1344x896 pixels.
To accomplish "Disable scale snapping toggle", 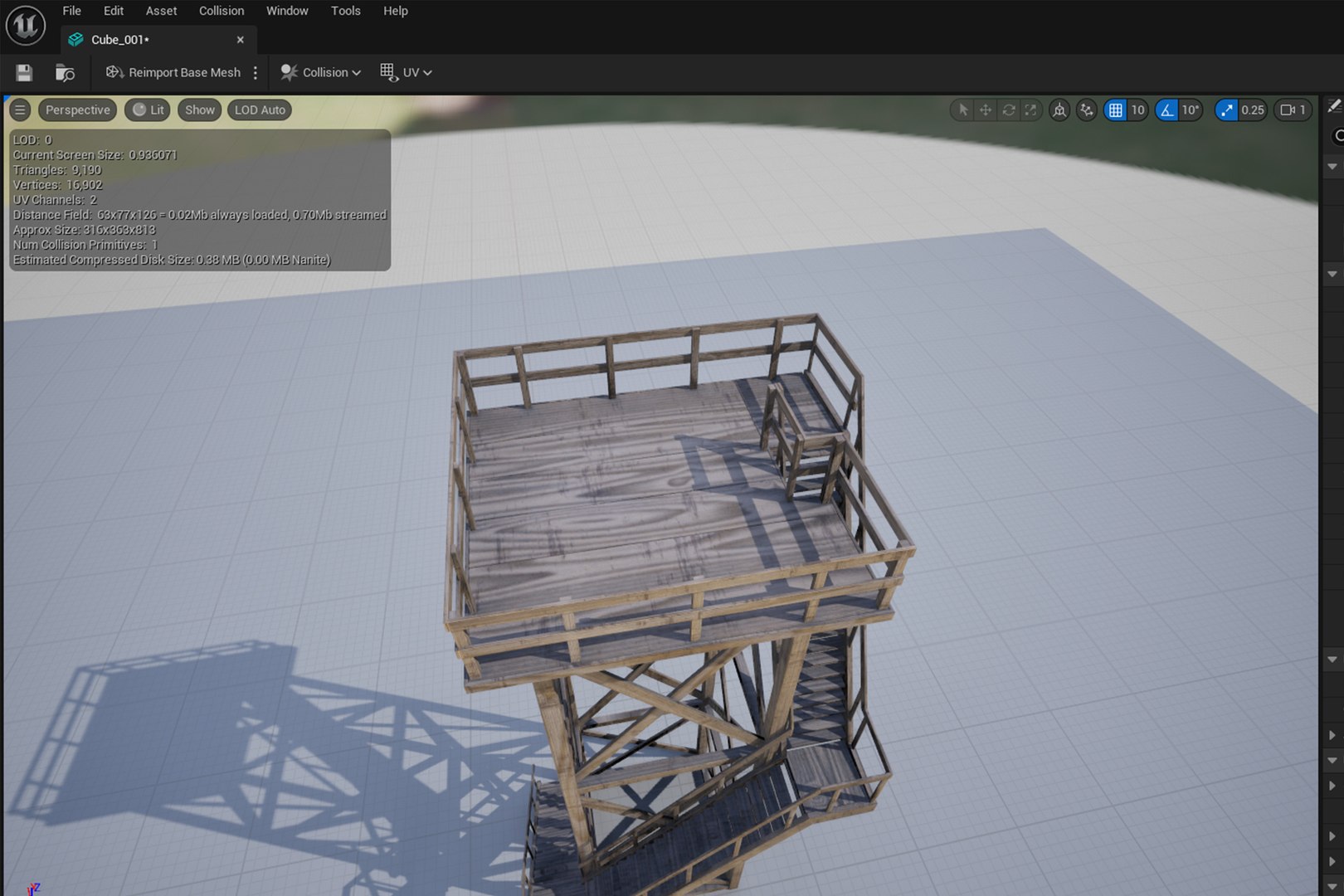I will (1226, 110).
